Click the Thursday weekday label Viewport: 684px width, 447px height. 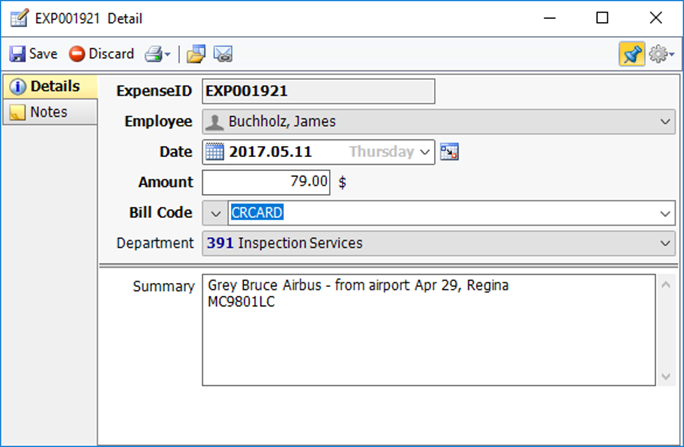(x=381, y=152)
